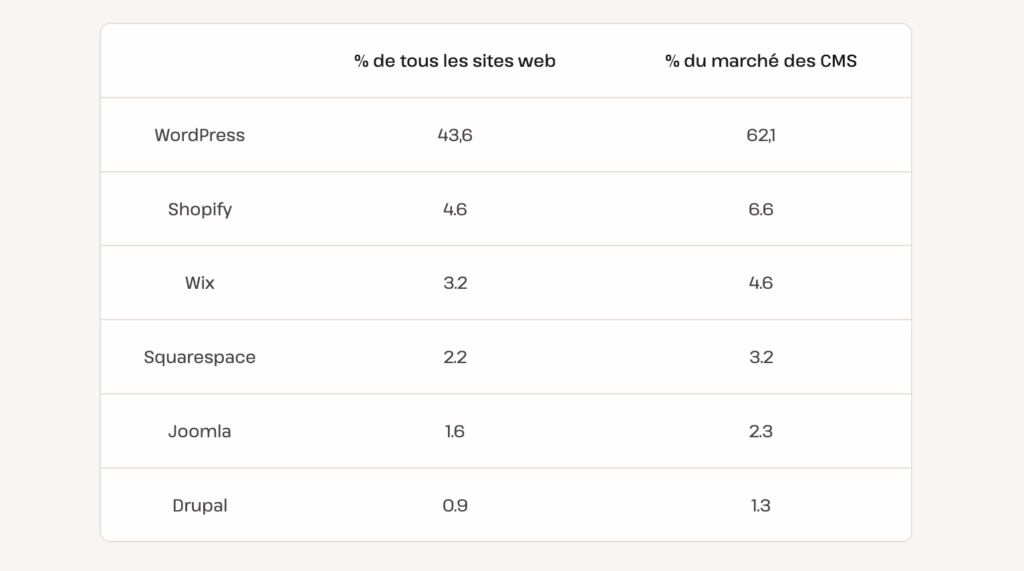This screenshot has width=1024, height=571.
Task: Select Squarespace's 2.2 all-websites value
Action: (455, 357)
